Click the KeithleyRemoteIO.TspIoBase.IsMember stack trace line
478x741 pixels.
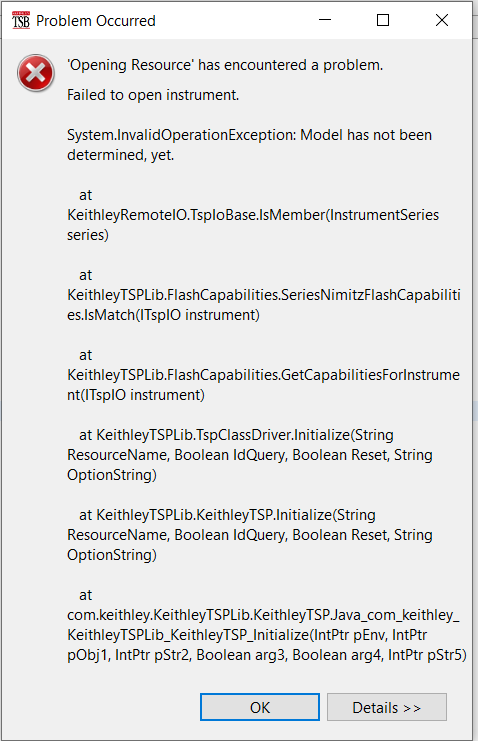tap(253, 215)
